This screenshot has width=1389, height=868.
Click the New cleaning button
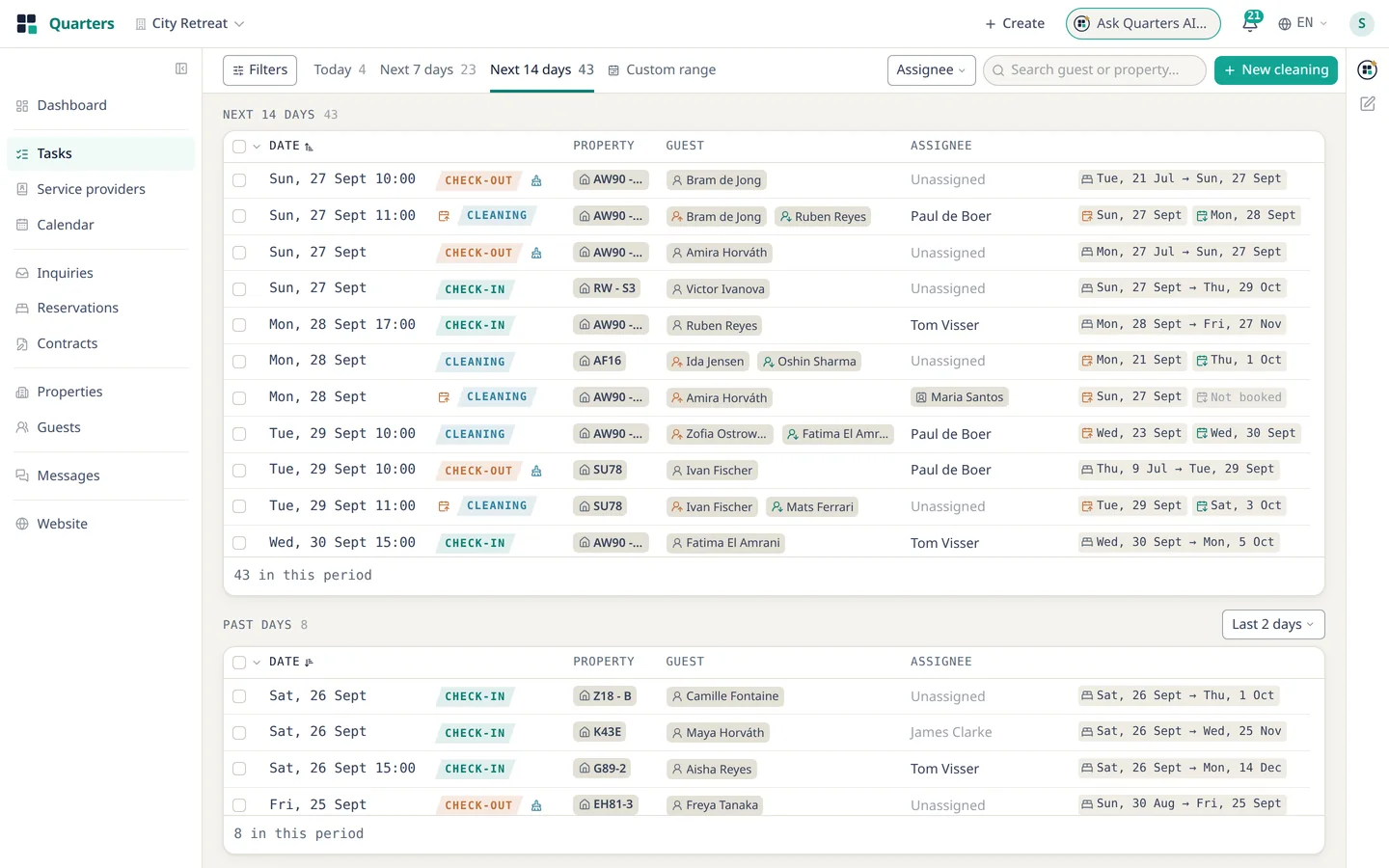1275,69
